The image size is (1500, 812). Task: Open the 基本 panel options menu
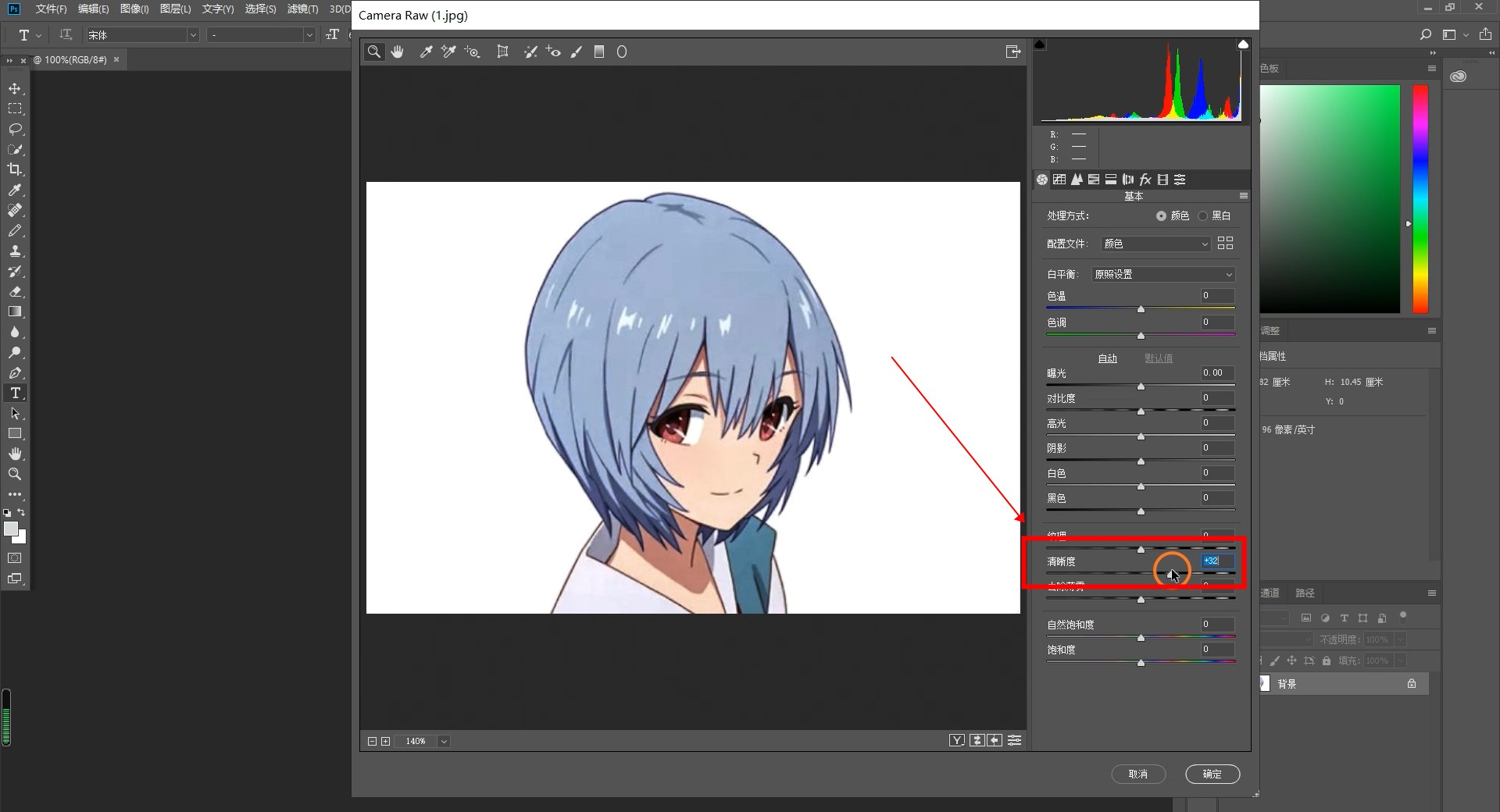coord(1243,196)
